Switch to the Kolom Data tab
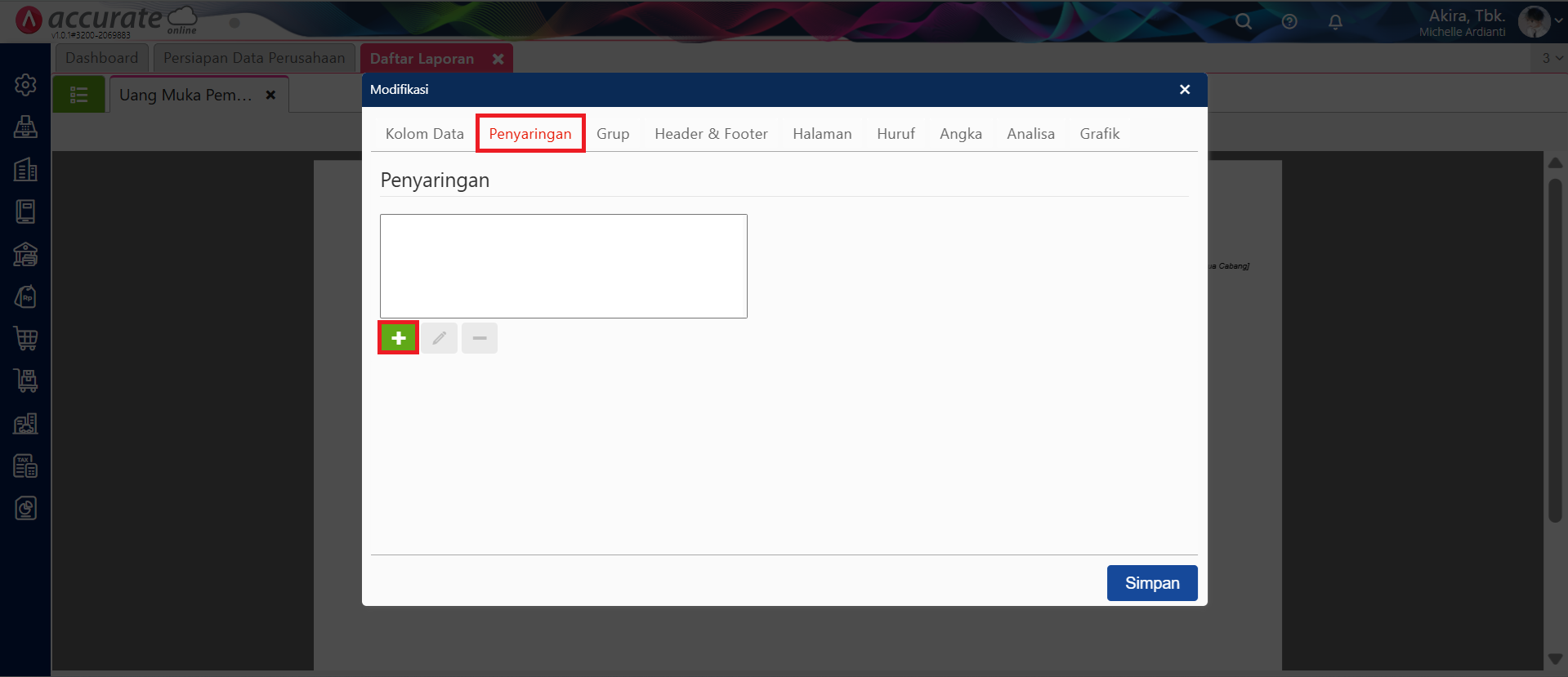 coord(424,134)
